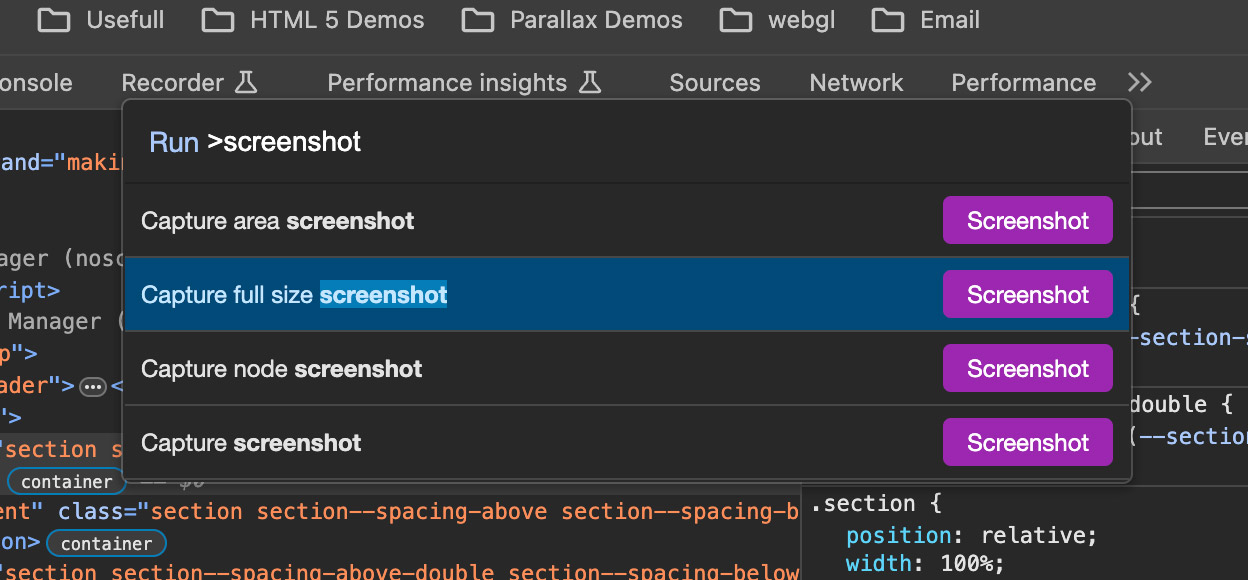The height and width of the screenshot is (580, 1248).
Task: Click the container badge next to == $0
Action: click(66, 482)
